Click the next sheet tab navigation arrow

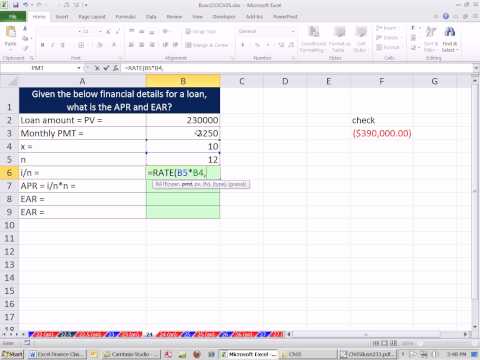point(17,334)
